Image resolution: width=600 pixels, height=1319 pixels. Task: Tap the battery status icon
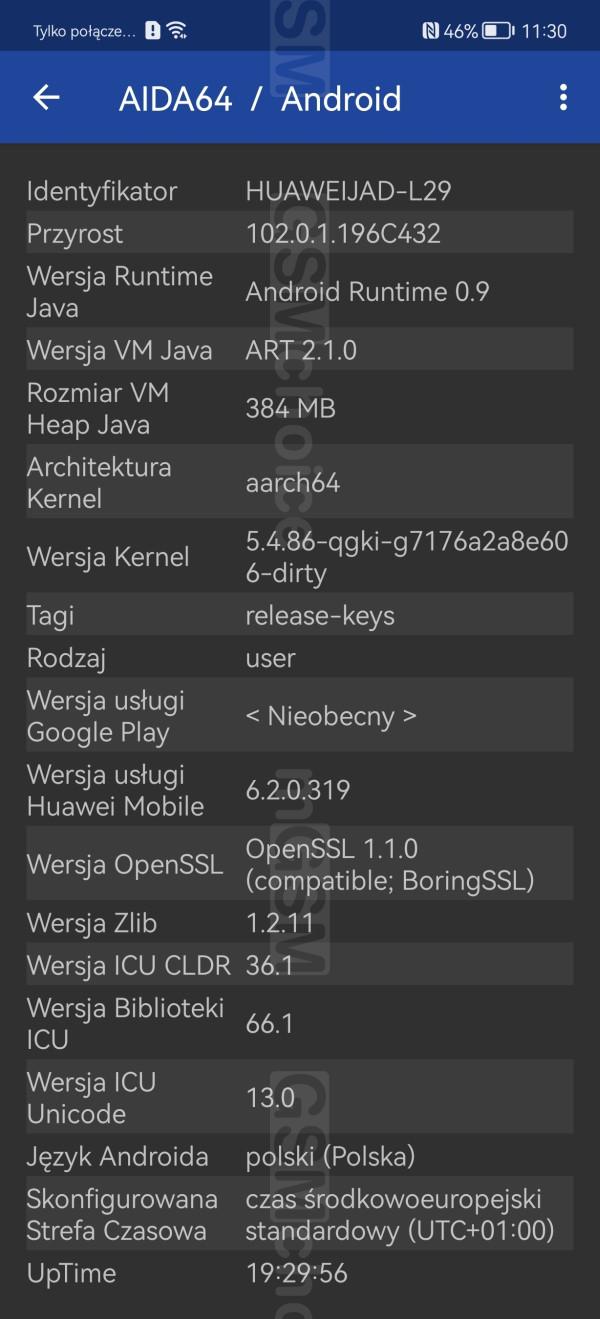click(497, 31)
